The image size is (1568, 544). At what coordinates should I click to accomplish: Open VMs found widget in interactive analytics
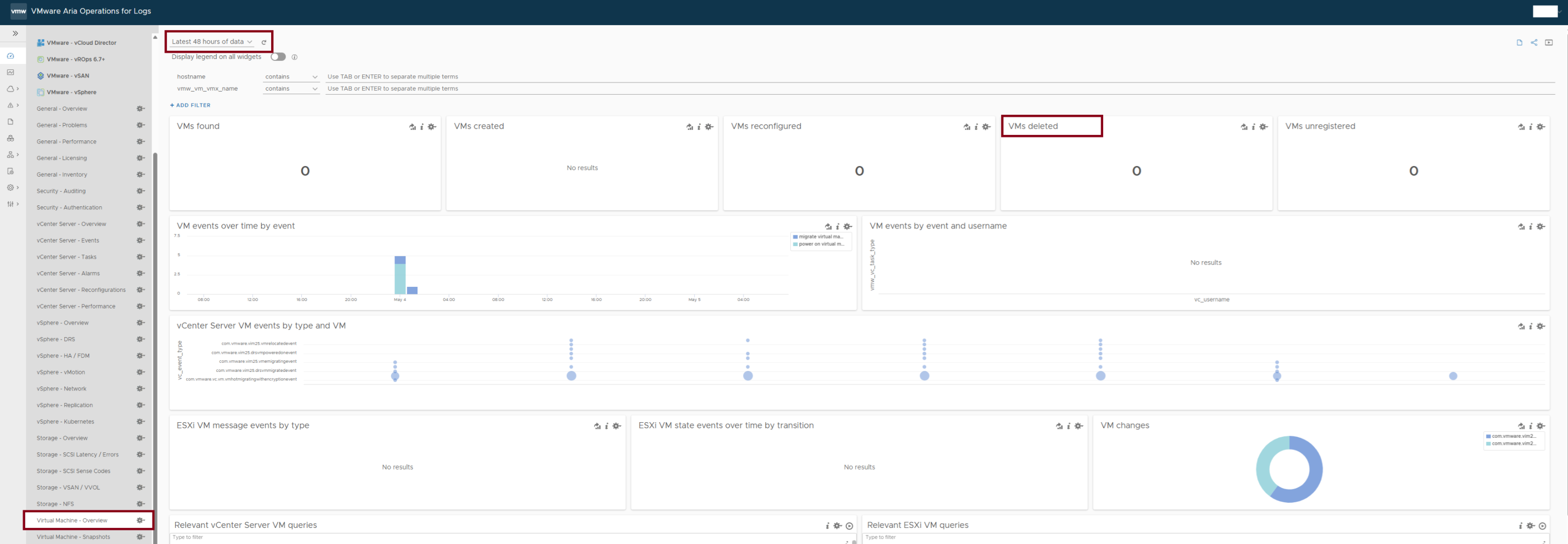(412, 127)
